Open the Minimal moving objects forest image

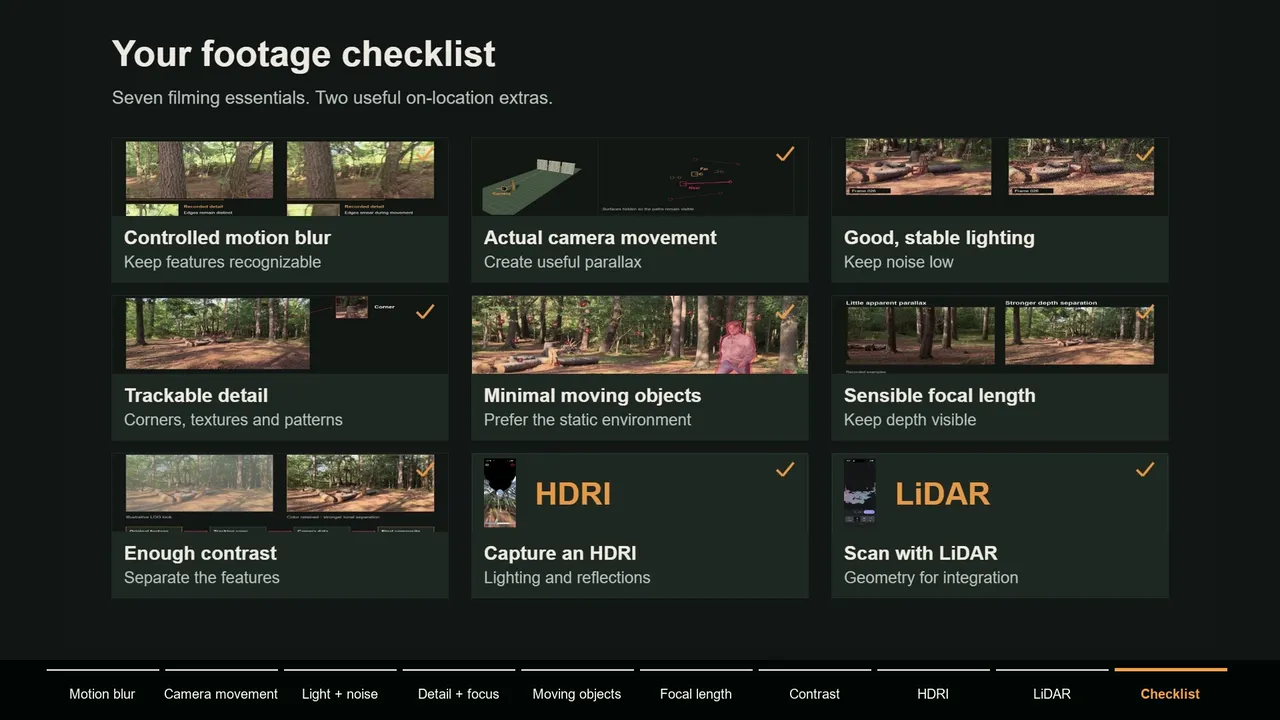(640, 335)
